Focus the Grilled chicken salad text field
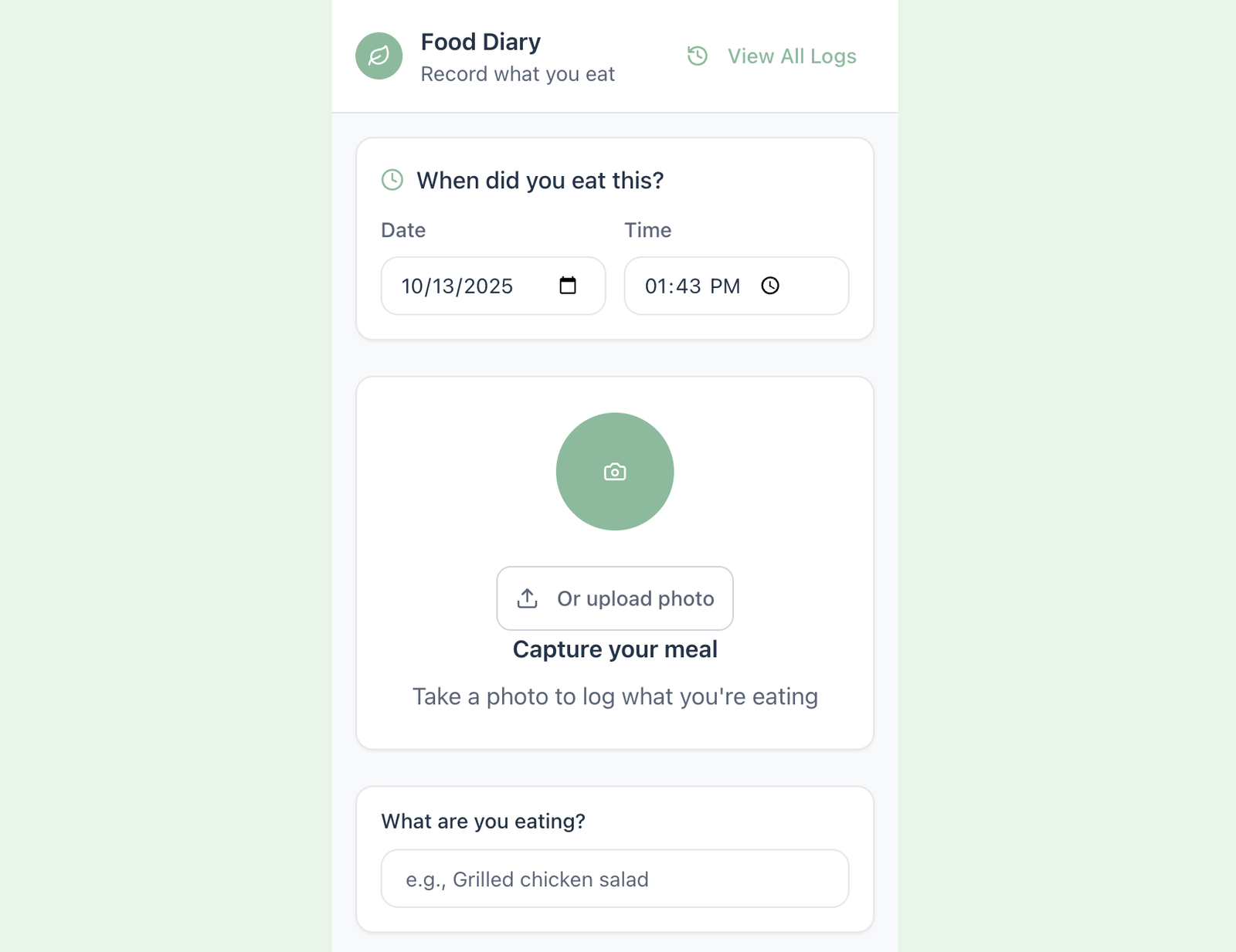 pos(614,879)
